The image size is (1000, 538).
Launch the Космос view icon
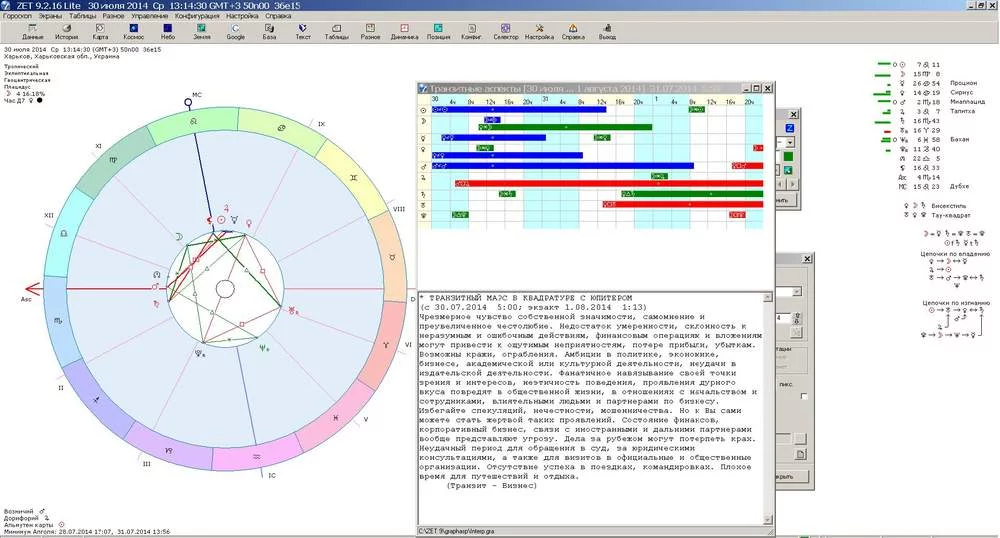pos(133,31)
